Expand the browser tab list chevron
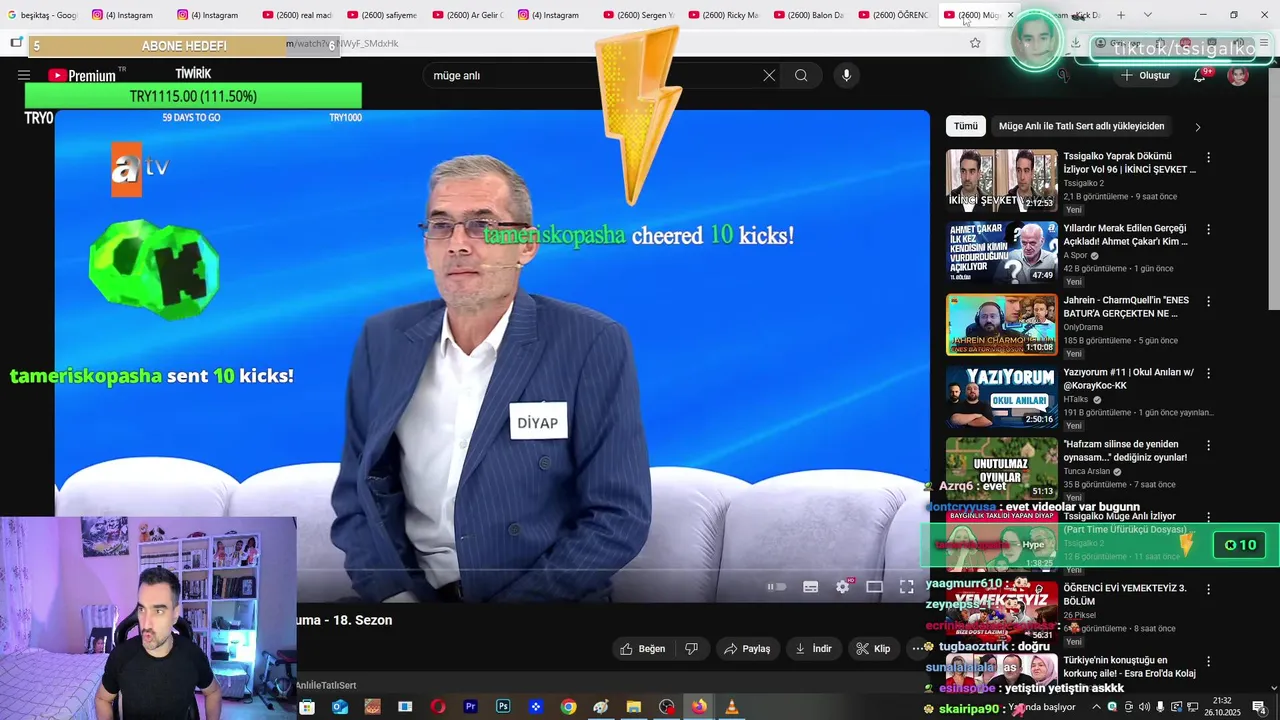 (x=1147, y=15)
